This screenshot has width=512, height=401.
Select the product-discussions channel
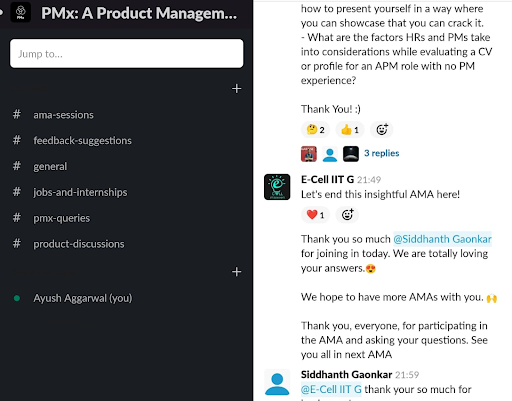tap(79, 244)
